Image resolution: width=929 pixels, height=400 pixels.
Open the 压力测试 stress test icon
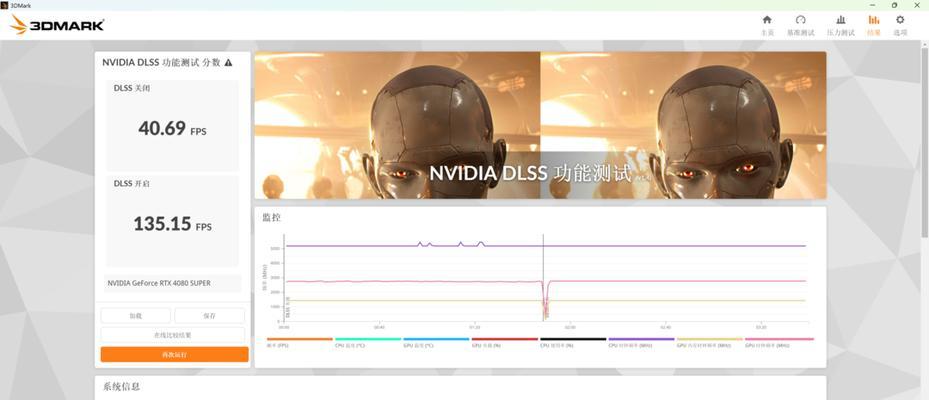(841, 20)
